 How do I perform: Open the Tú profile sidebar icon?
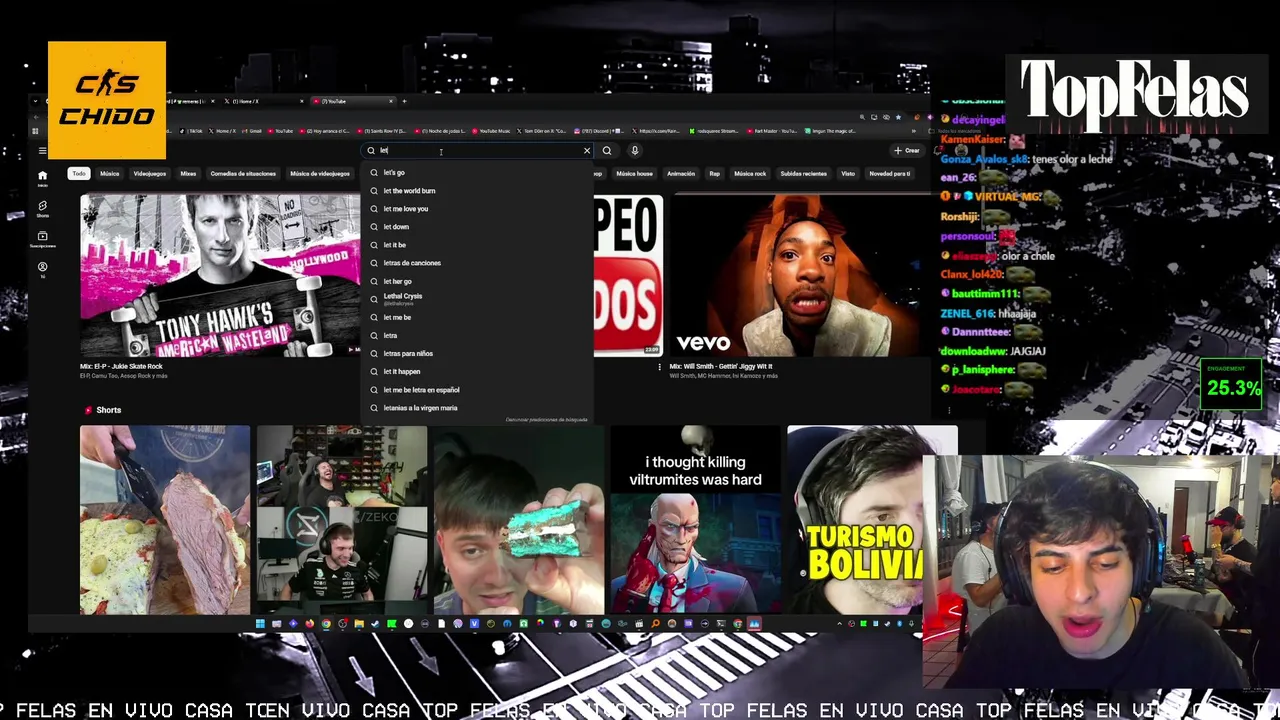point(42,269)
